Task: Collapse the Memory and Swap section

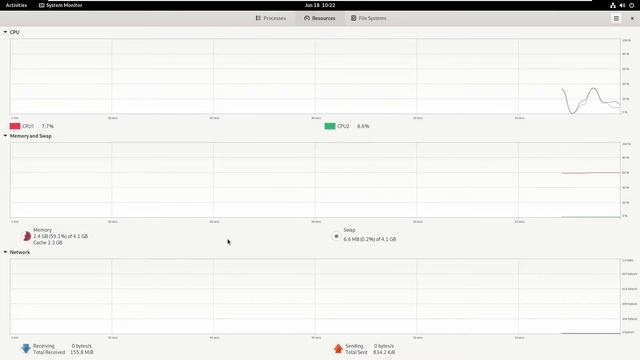Action: click(x=5, y=136)
